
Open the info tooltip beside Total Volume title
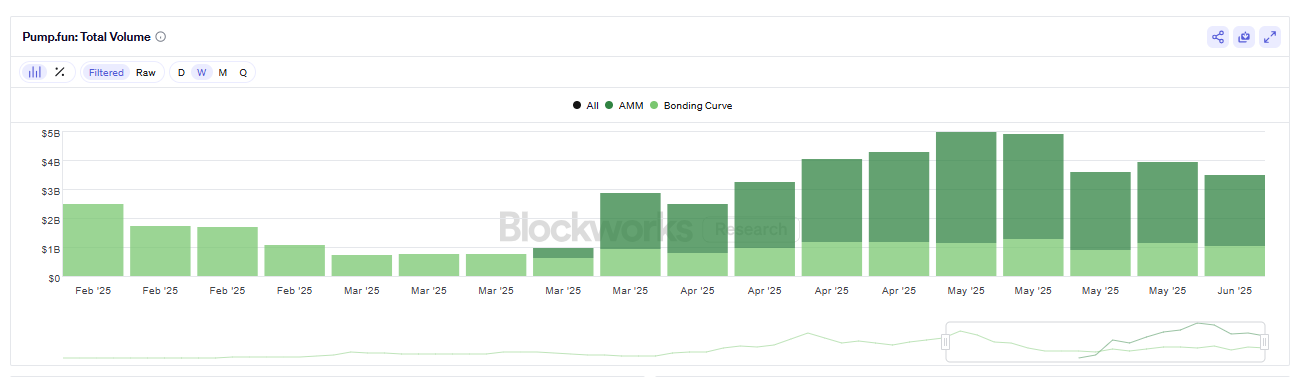coord(161,37)
